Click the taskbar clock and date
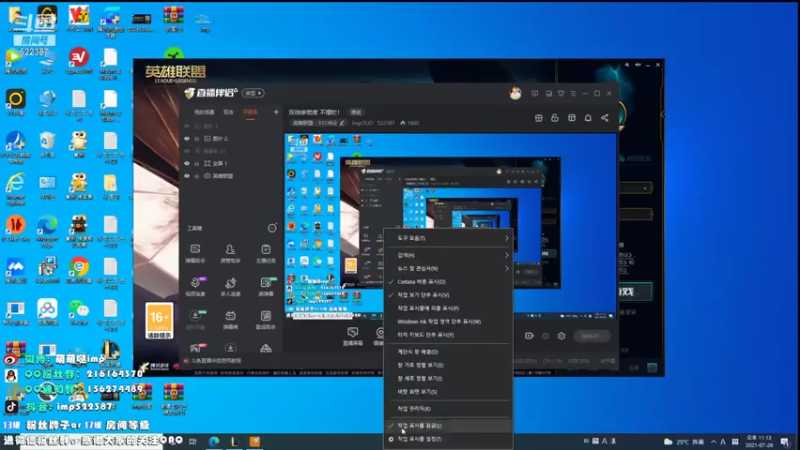The image size is (800, 450). click(x=759, y=441)
